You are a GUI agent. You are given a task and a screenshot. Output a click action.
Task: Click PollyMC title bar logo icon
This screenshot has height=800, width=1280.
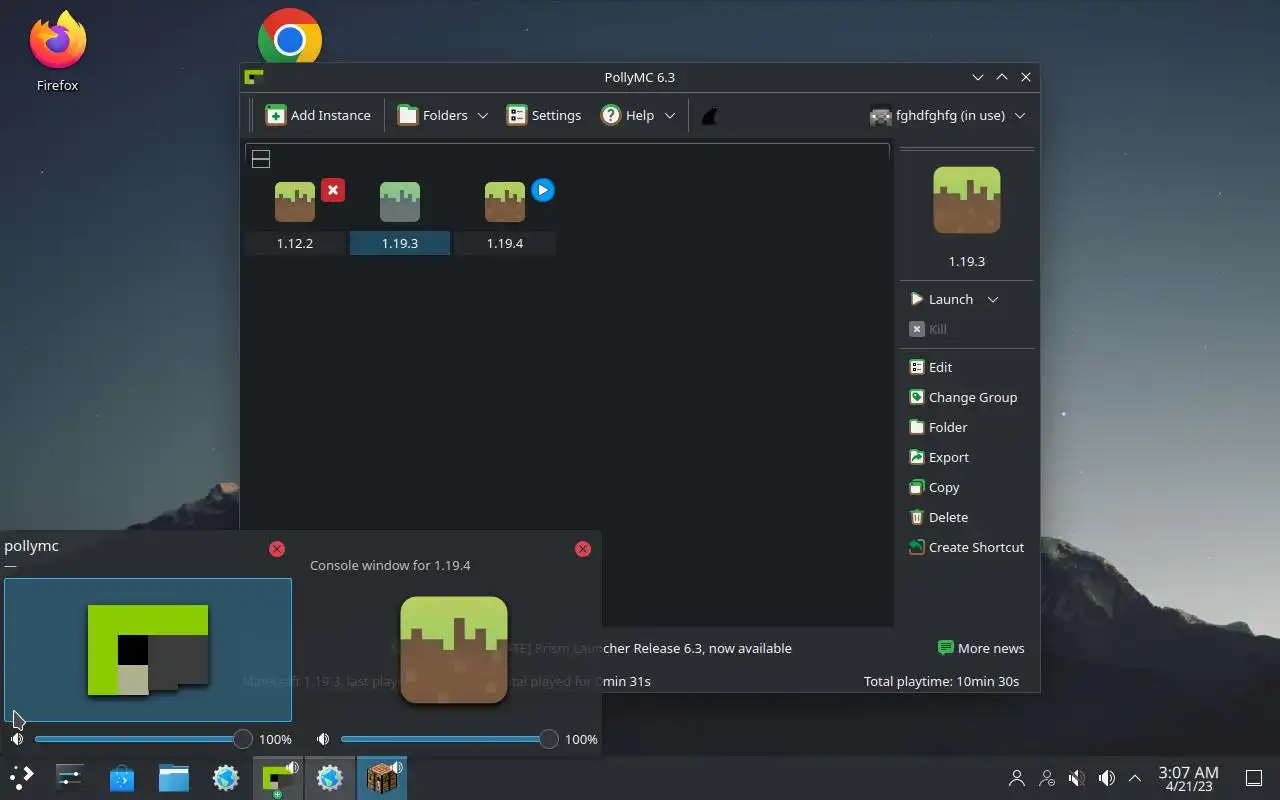coord(254,77)
